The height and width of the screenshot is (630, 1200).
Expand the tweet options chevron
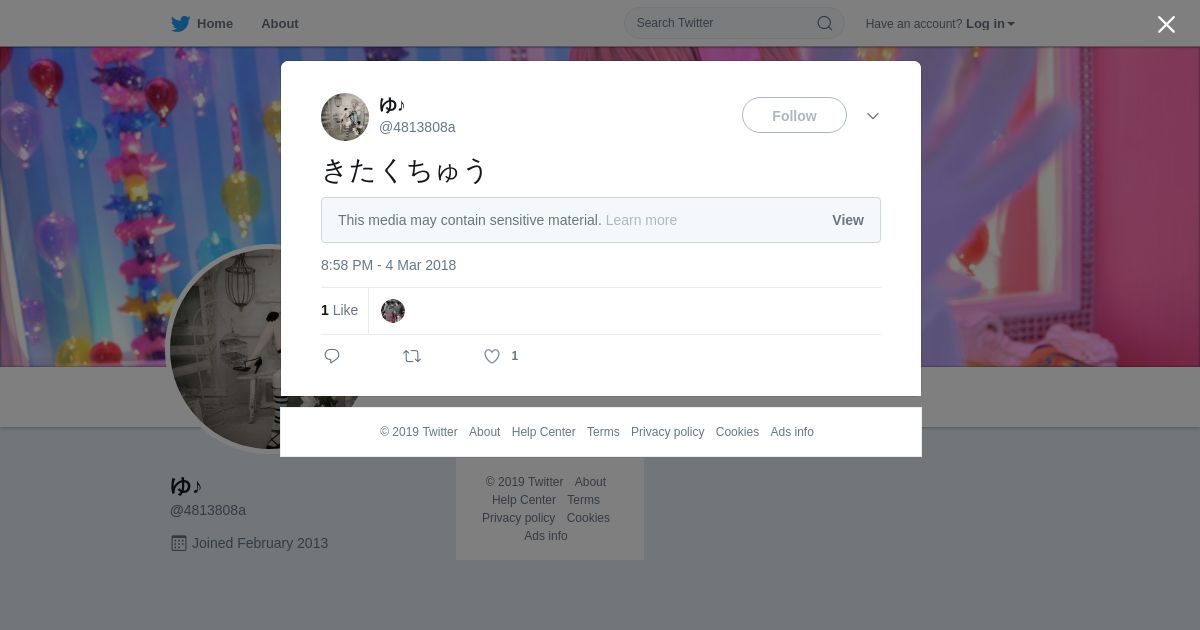tap(873, 116)
